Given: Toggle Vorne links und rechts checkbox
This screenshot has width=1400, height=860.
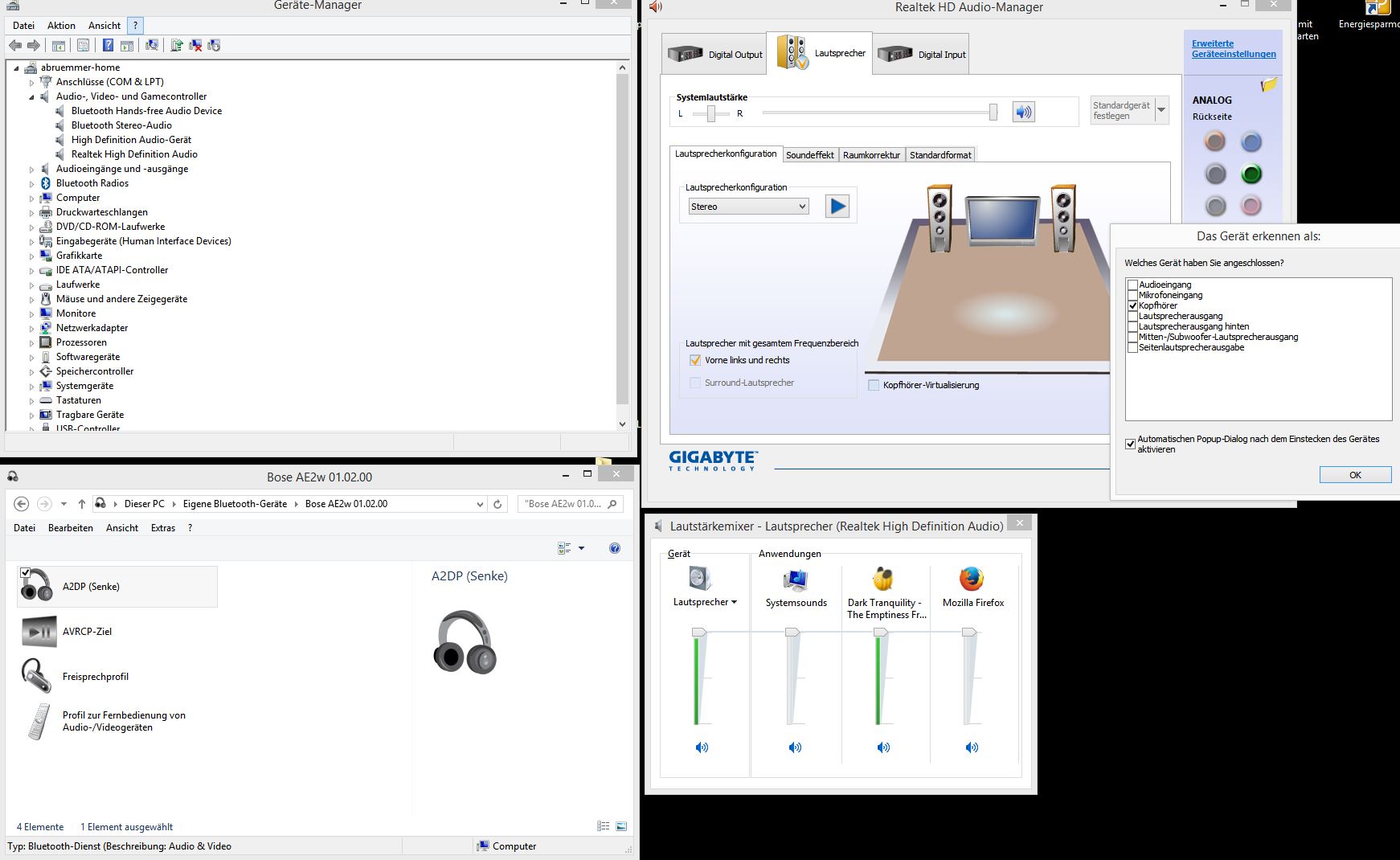Looking at the screenshot, I should pos(695,360).
